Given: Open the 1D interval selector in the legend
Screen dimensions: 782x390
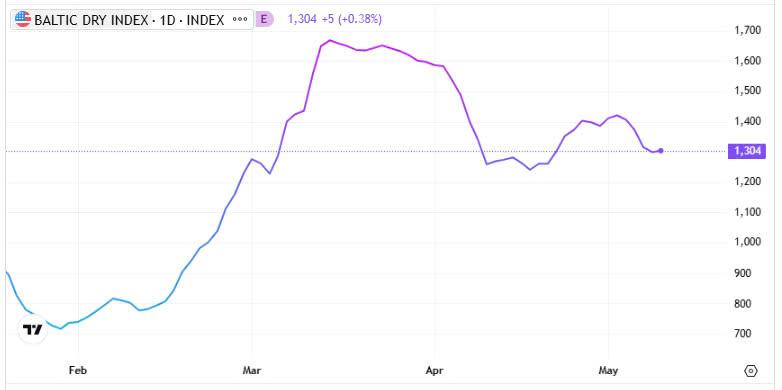Looking at the screenshot, I should [x=167, y=20].
